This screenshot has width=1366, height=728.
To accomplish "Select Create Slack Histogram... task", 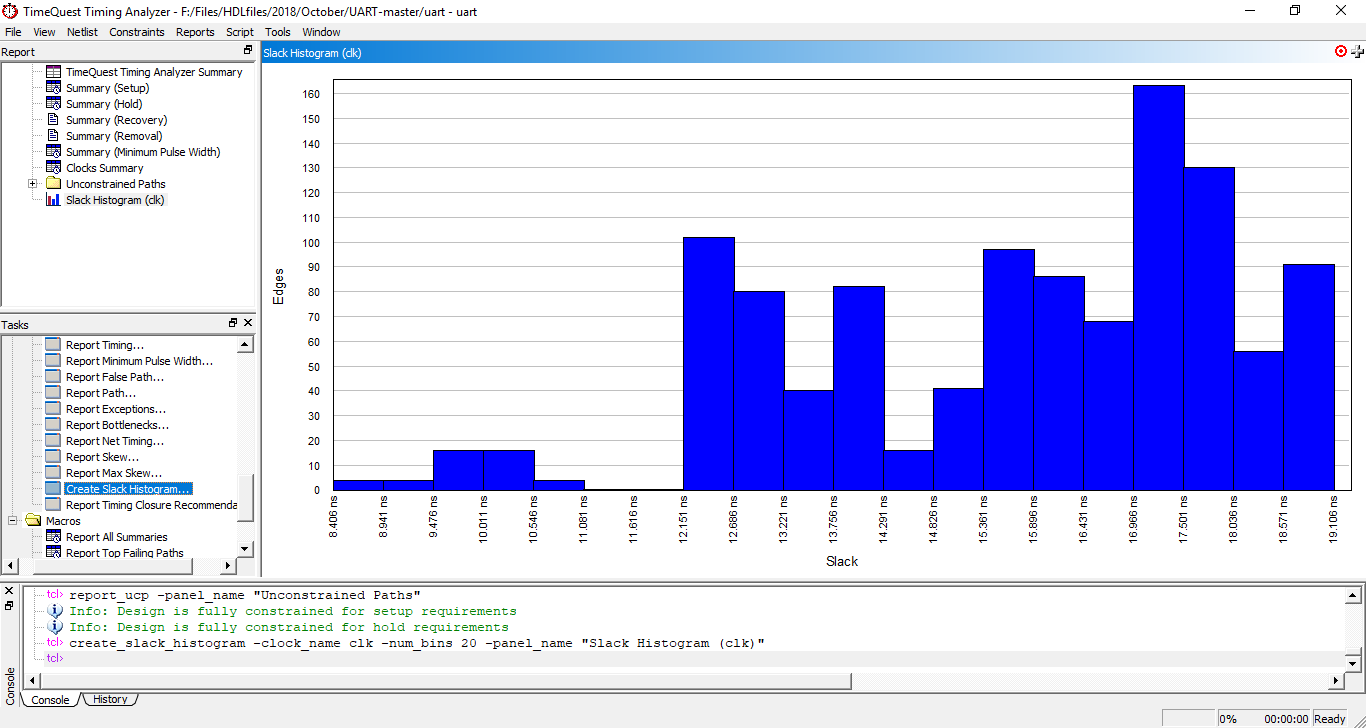I will click(x=128, y=489).
